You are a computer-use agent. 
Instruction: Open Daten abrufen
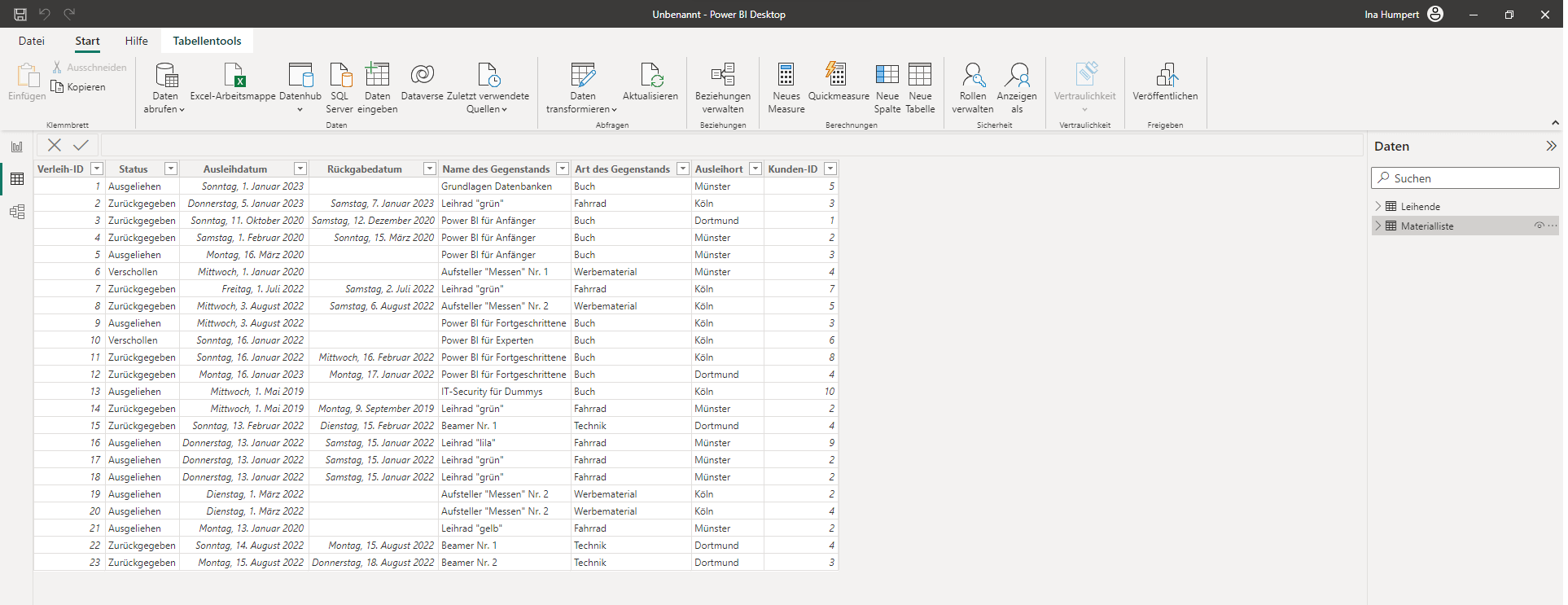pyautogui.click(x=165, y=88)
